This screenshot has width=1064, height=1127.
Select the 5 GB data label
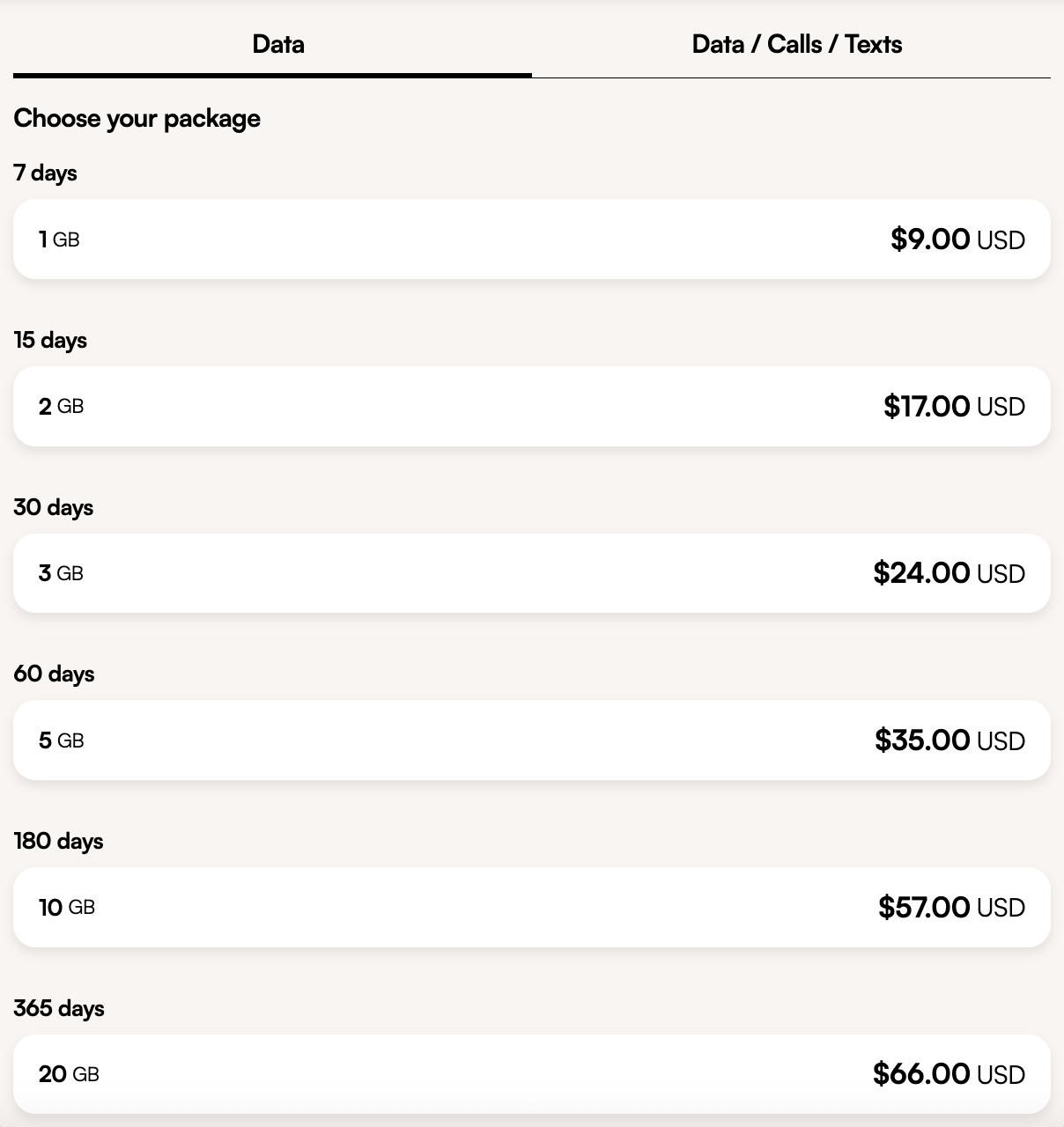61,740
